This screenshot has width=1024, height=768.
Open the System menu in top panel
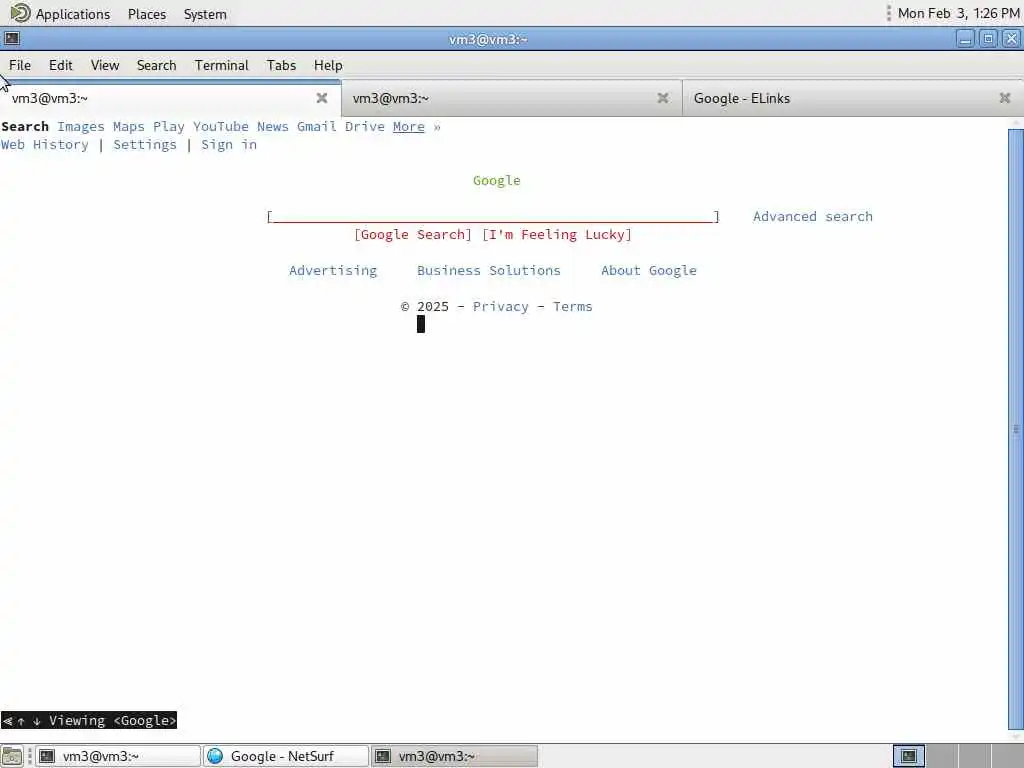pos(205,14)
